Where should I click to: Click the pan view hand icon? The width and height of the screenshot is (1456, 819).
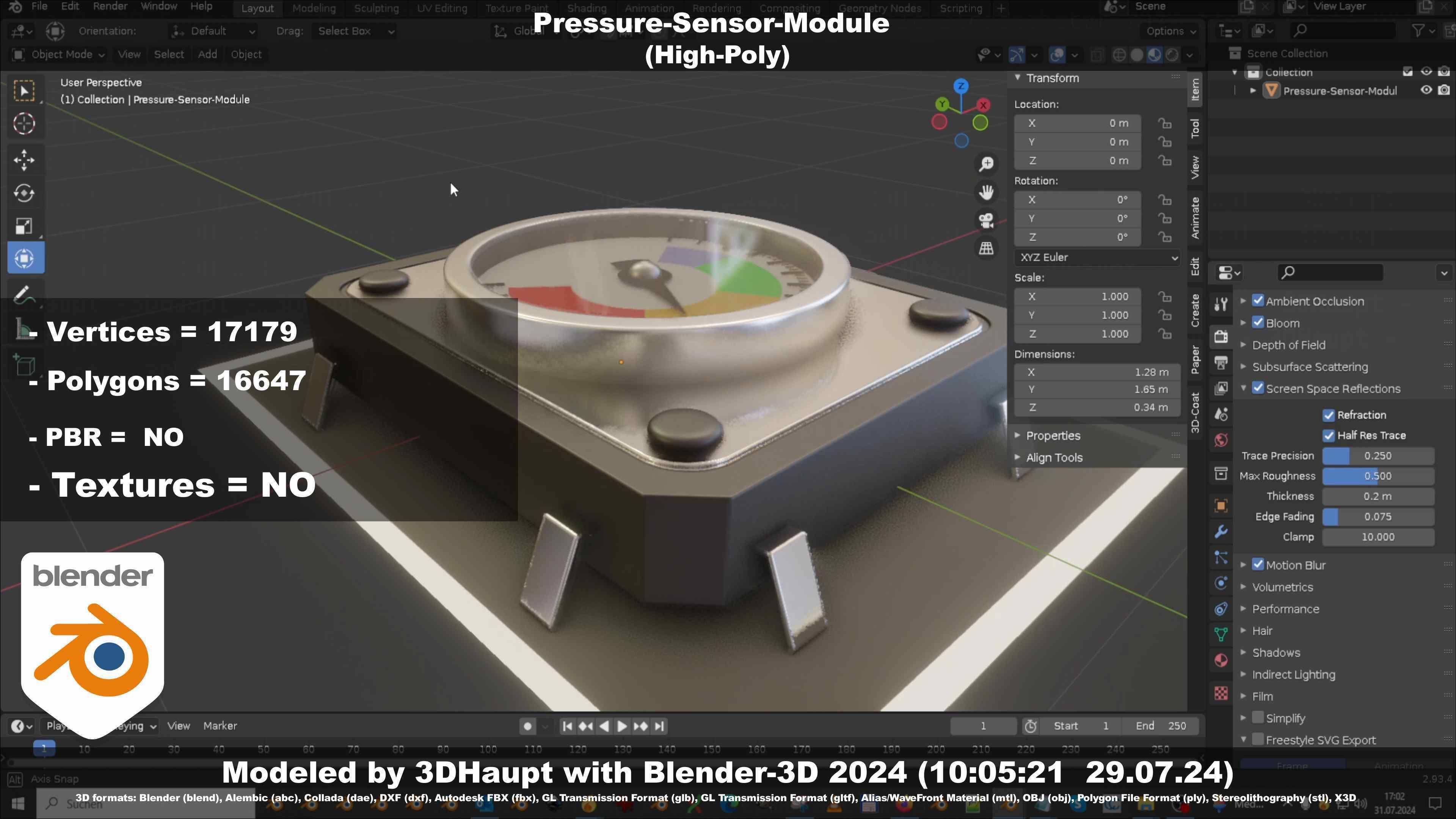click(x=986, y=192)
